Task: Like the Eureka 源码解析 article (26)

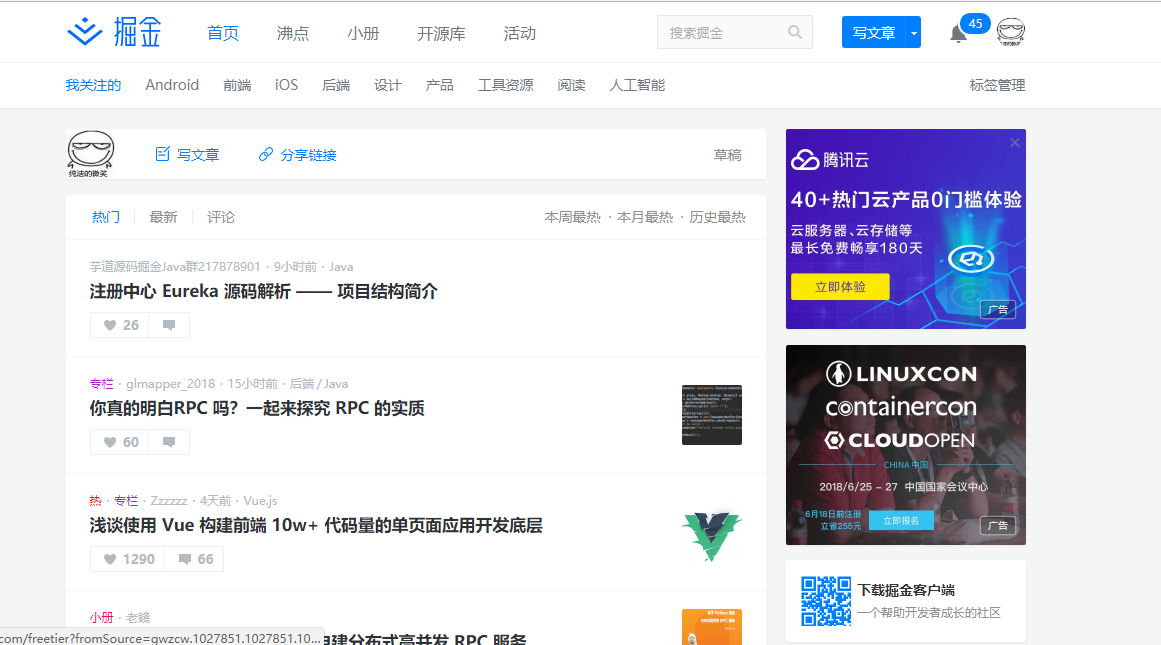Action: [120, 325]
